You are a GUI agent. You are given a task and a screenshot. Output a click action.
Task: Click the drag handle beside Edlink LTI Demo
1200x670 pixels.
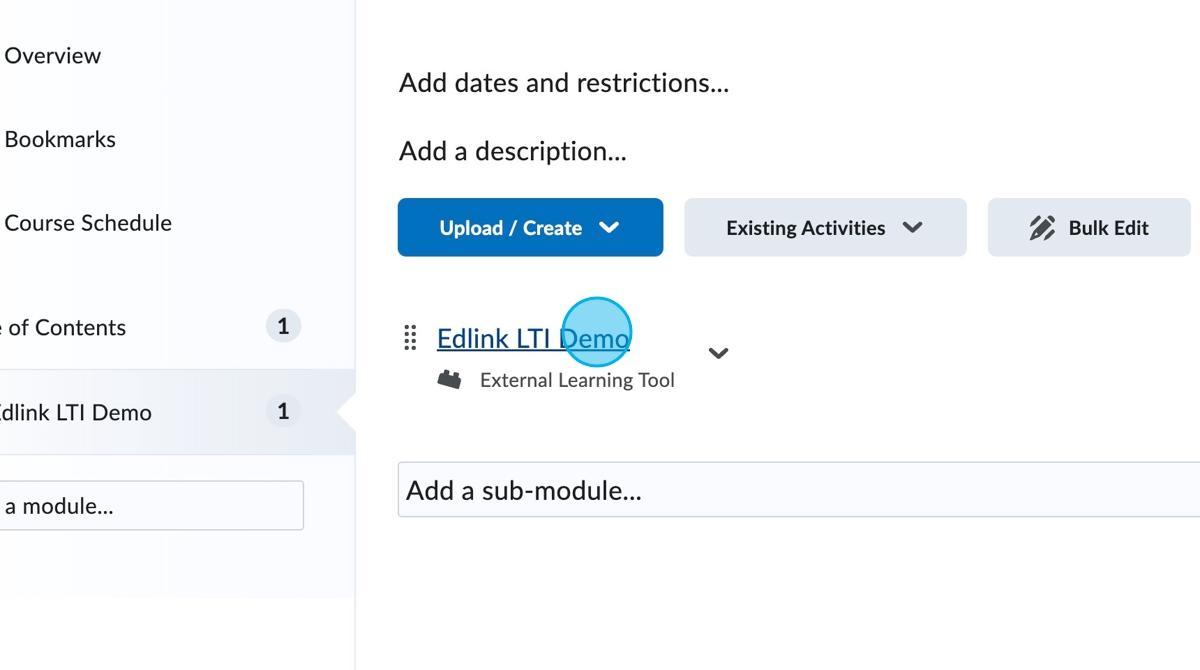pos(410,338)
